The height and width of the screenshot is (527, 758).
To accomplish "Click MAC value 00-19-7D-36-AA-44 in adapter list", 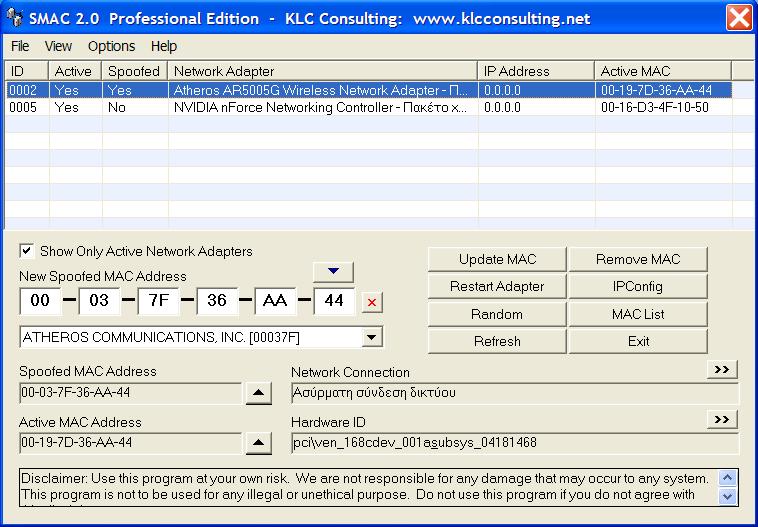I will click(656, 90).
